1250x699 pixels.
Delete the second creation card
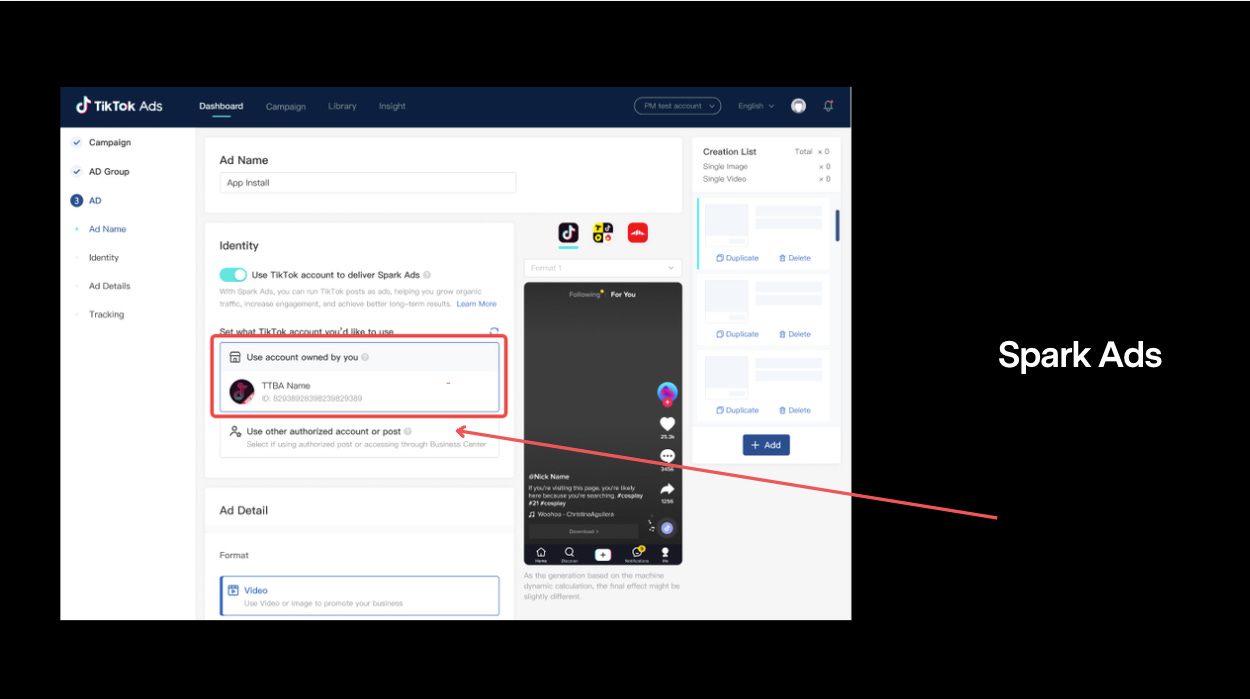tap(795, 334)
